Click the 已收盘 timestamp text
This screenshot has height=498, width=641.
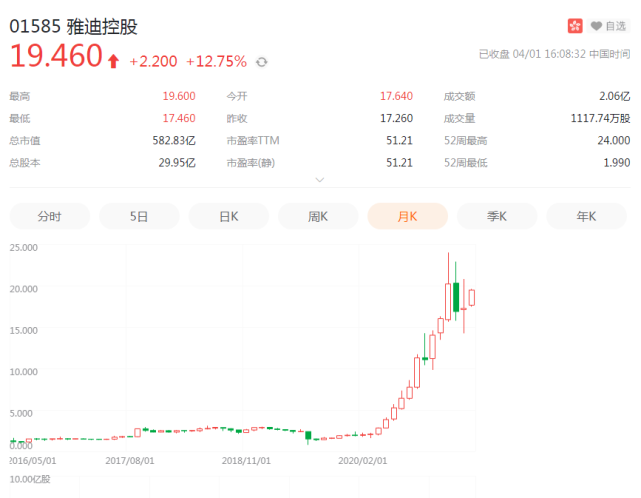[x=555, y=54]
